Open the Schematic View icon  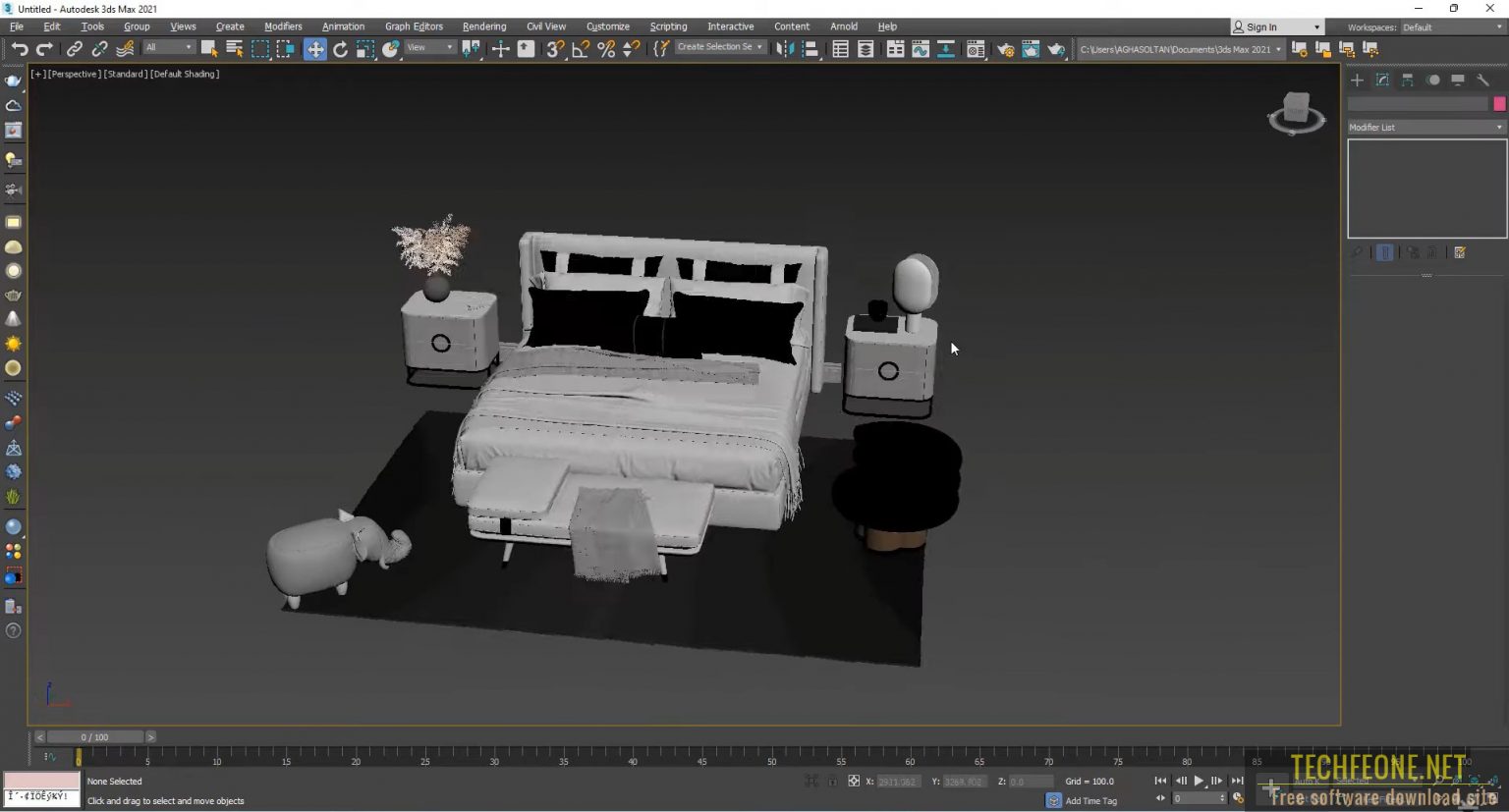point(946,49)
